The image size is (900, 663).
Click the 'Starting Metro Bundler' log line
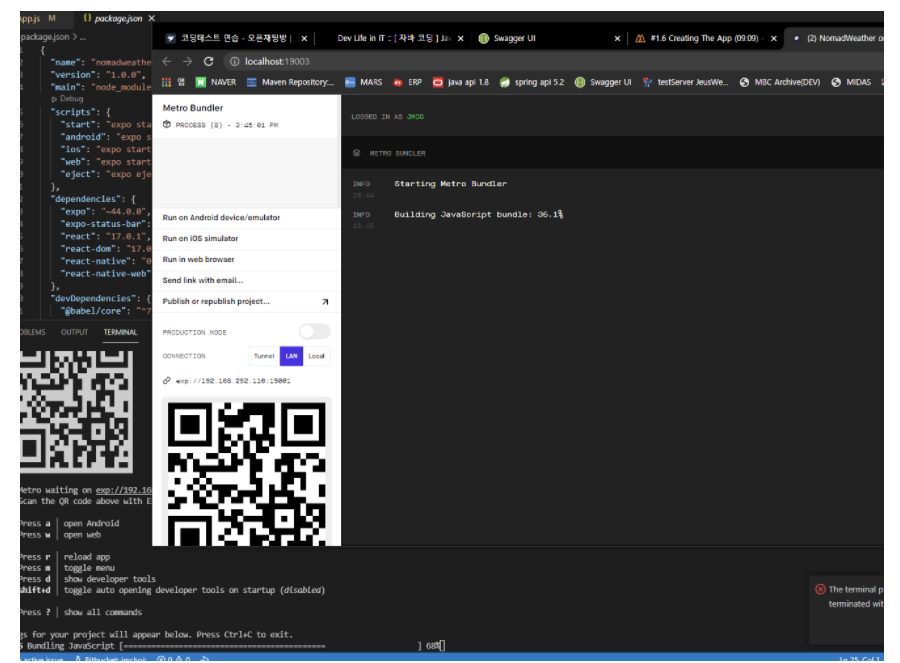point(451,184)
